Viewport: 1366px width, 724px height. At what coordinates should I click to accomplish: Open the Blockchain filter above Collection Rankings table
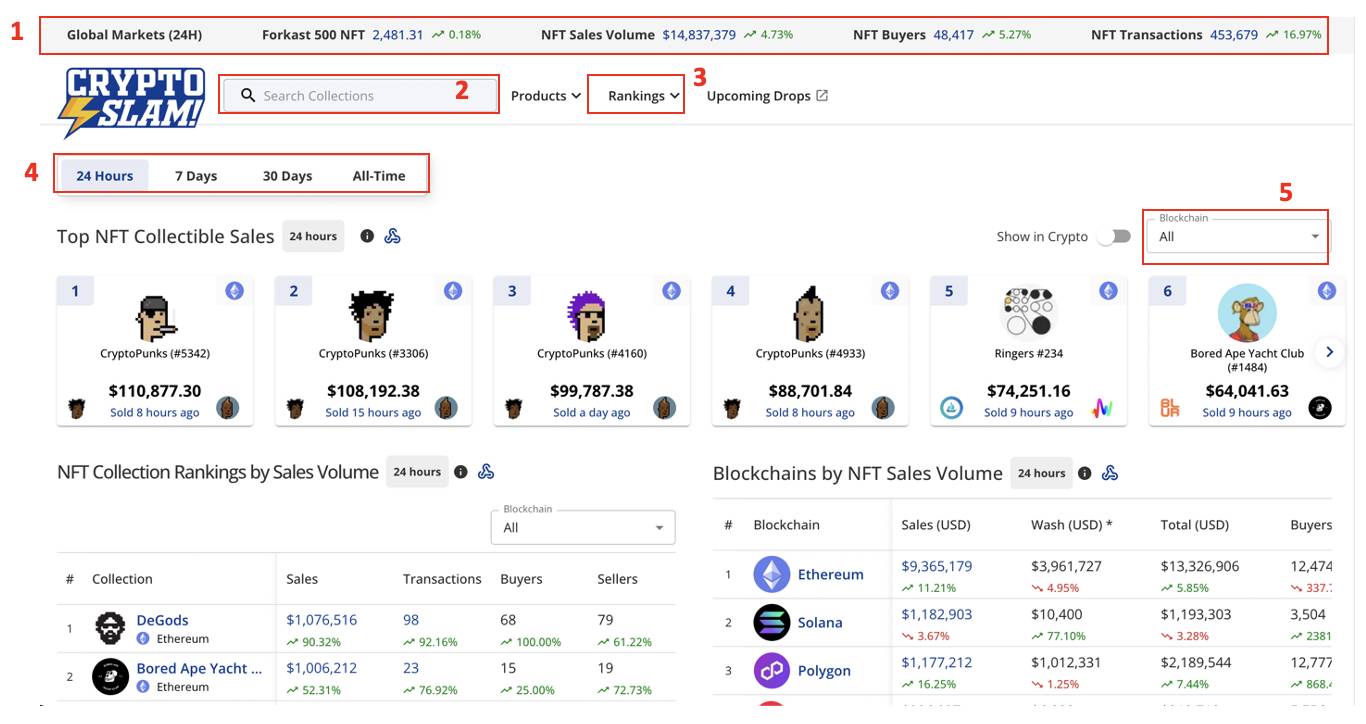(583, 527)
